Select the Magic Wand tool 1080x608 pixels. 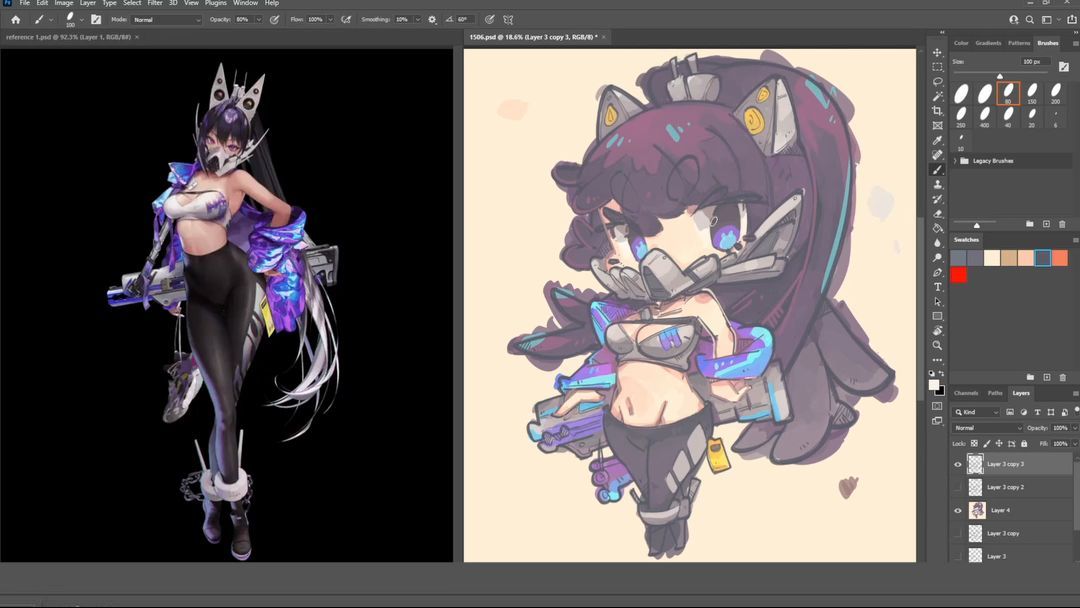(x=937, y=96)
